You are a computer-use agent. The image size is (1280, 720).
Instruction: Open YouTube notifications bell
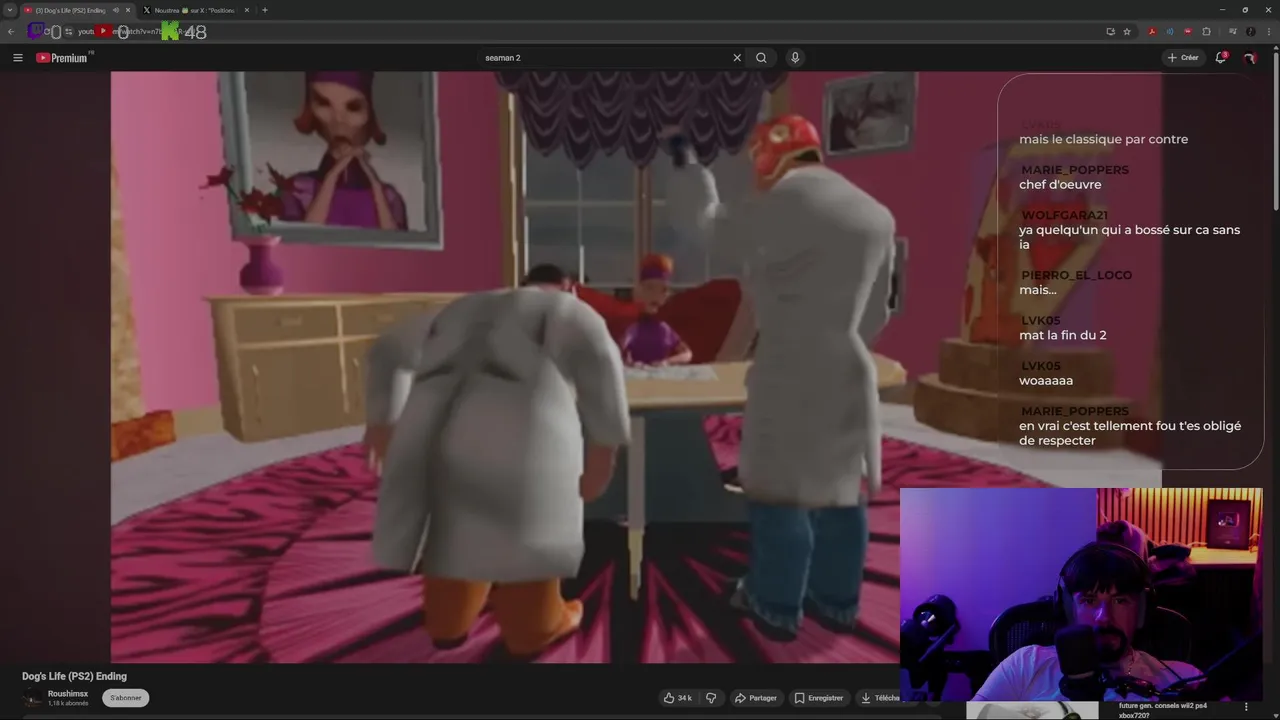(1220, 58)
